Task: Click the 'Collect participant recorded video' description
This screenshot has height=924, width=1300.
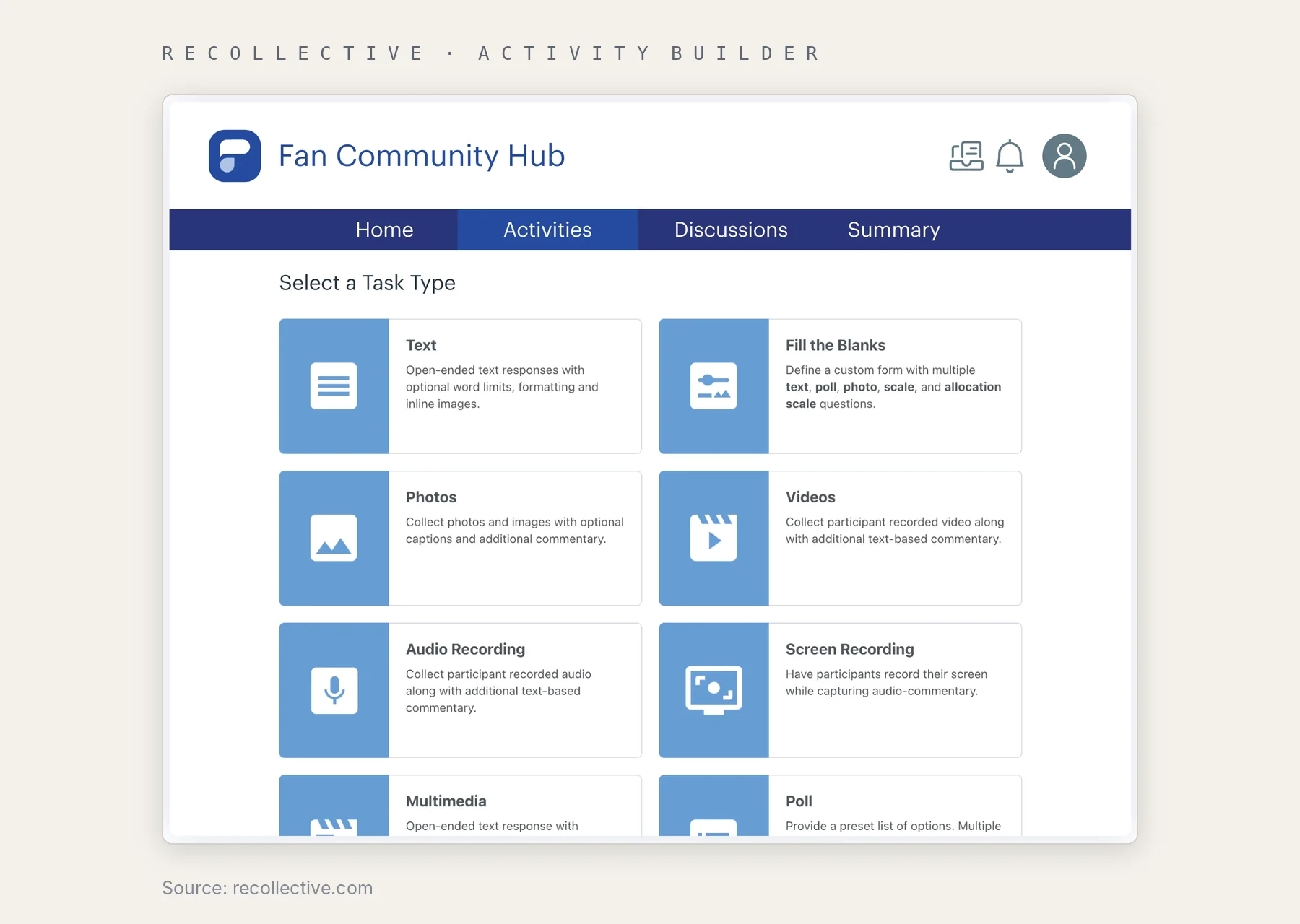Action: coord(895,531)
